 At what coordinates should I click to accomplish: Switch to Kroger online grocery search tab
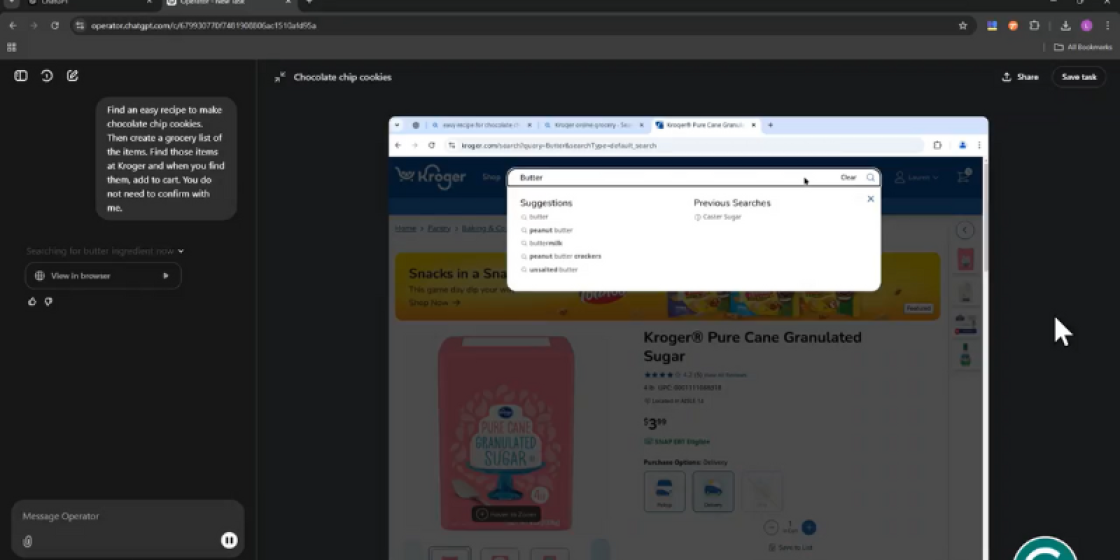[x=593, y=125]
